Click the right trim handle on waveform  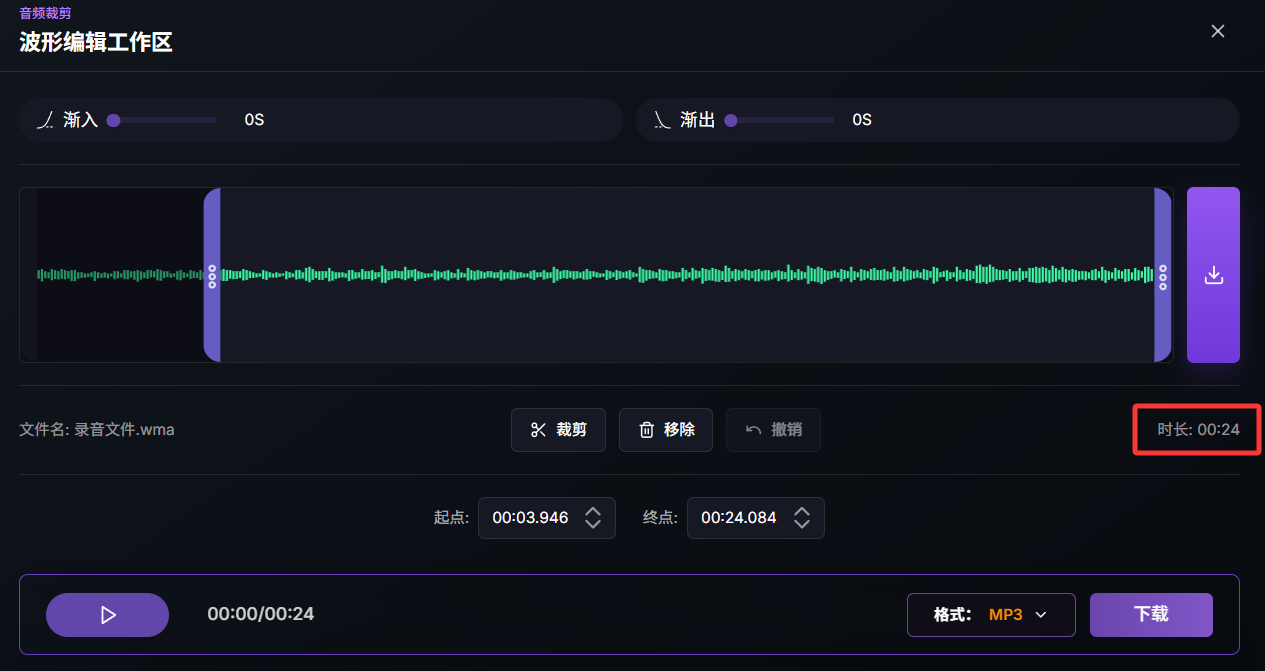[1162, 275]
